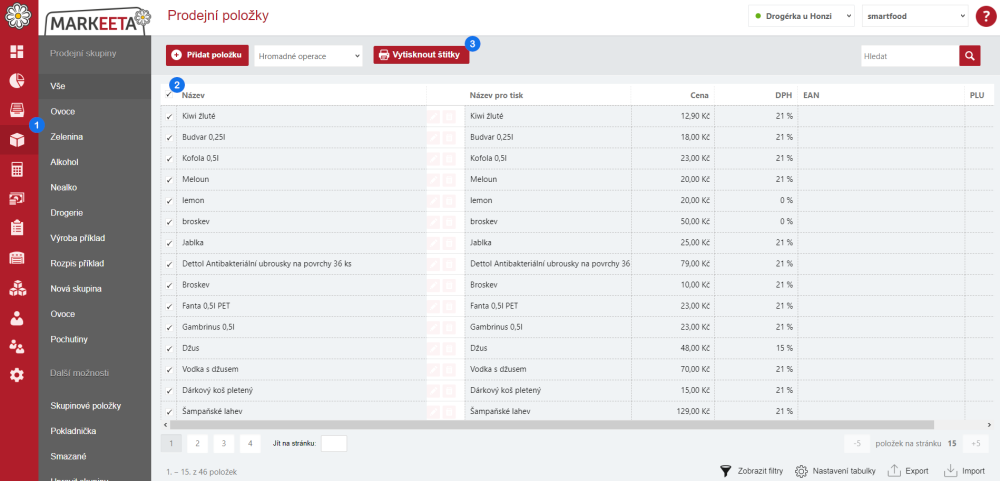Toggle the Šampaňské lahev row checkbox
Viewport: 1000px width, 481px height.
(x=169, y=412)
